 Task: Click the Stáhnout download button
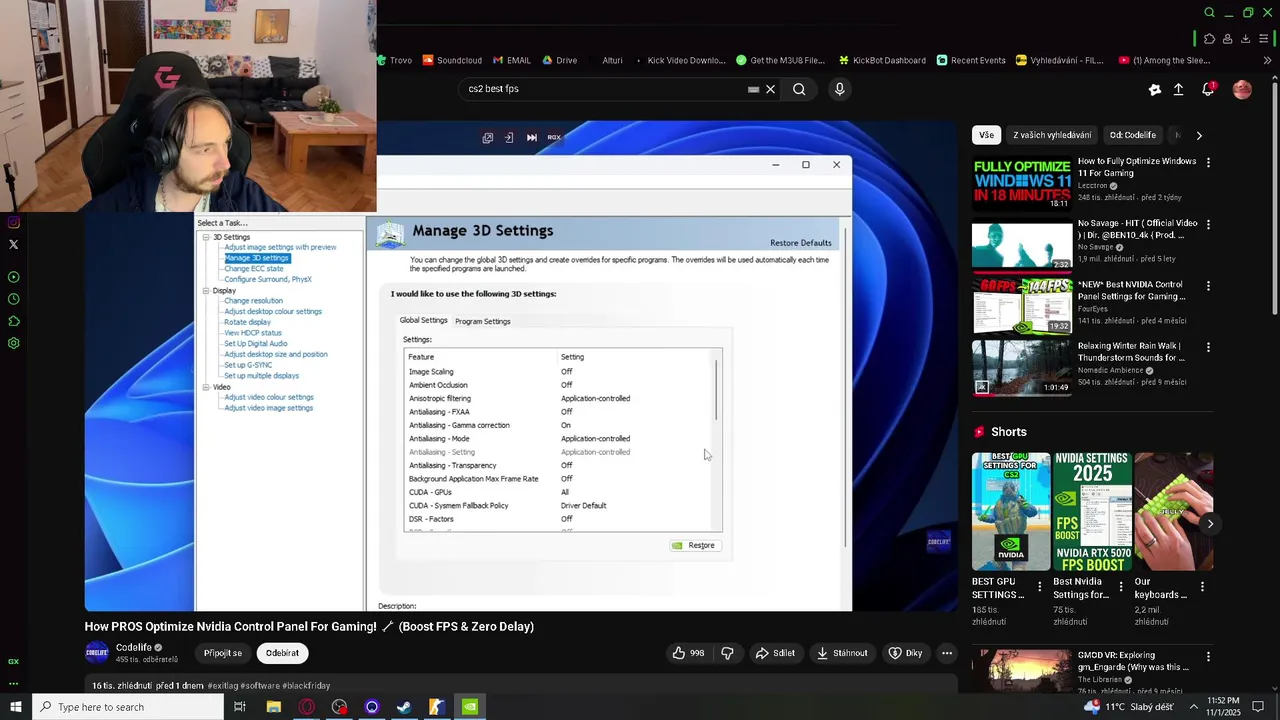tap(842, 653)
